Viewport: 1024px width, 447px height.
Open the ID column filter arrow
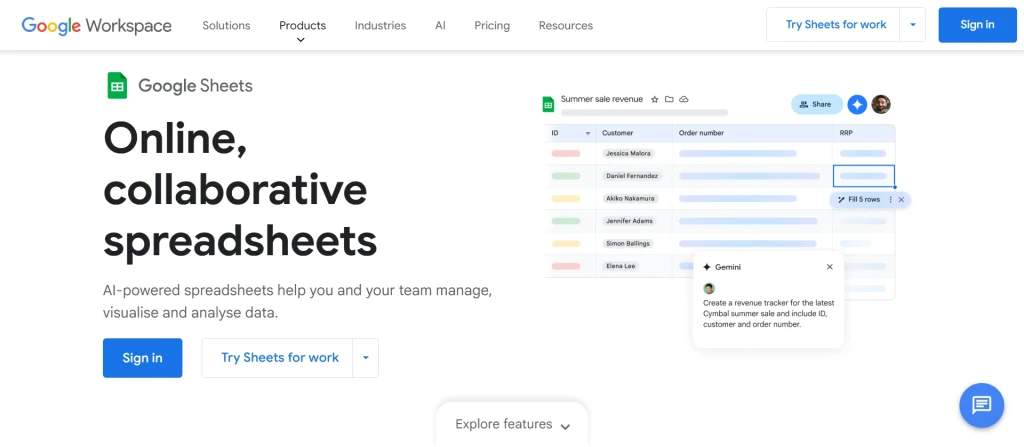click(x=588, y=133)
